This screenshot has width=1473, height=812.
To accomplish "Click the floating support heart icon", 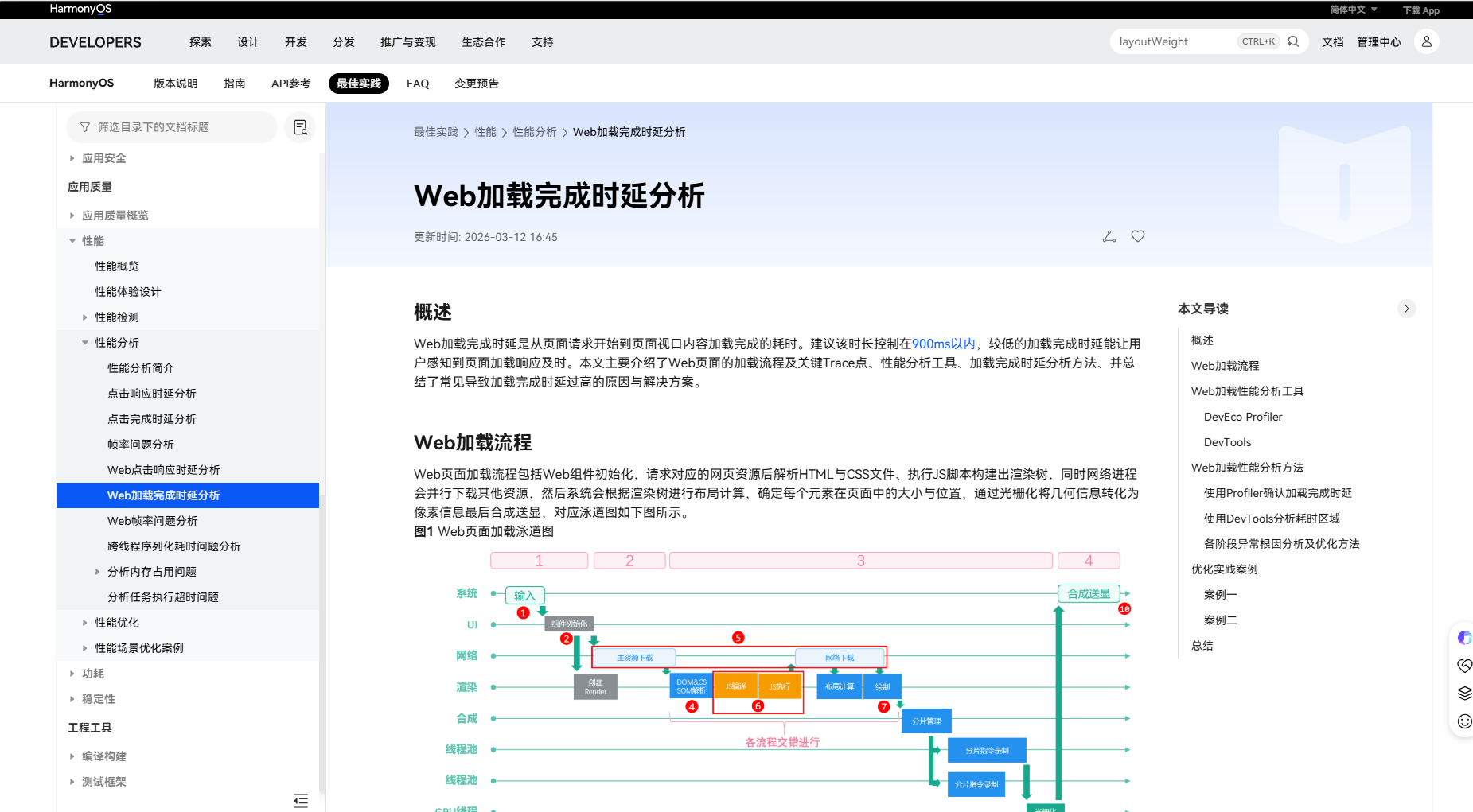I will (x=1464, y=666).
